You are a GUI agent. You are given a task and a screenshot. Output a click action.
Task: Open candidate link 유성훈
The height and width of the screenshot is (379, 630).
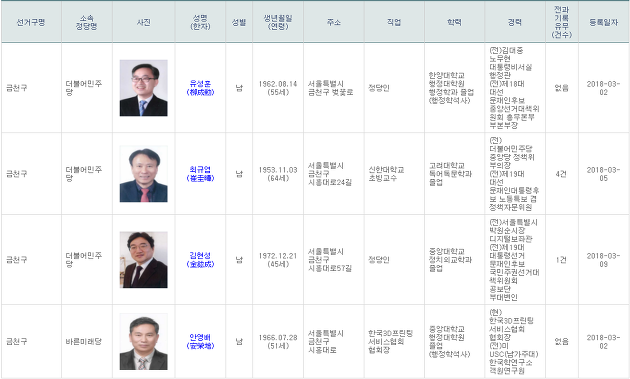point(200,88)
